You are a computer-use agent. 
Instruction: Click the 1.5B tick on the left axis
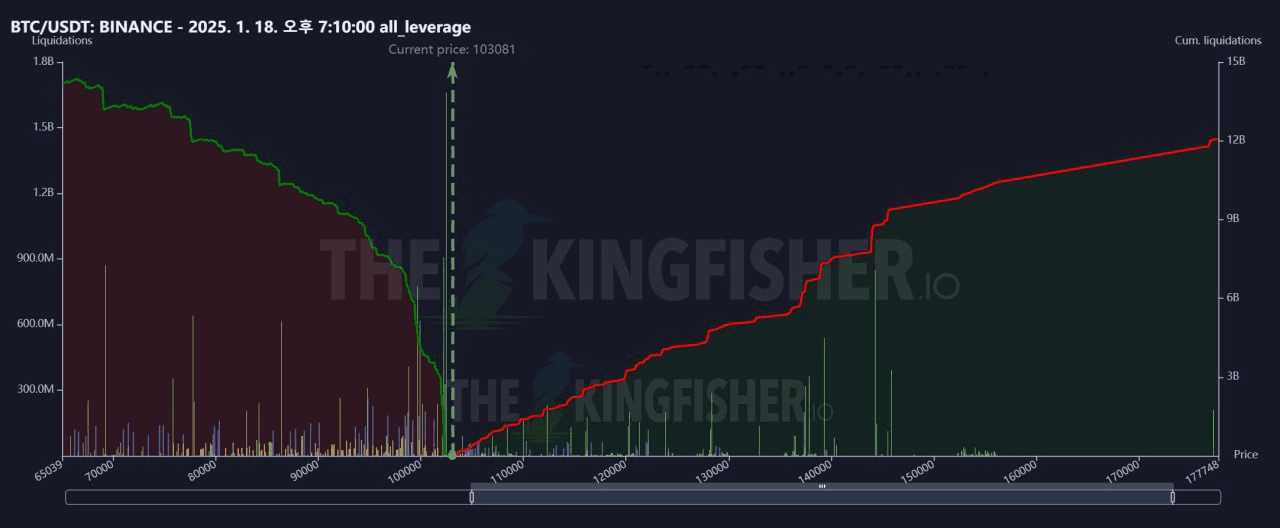tap(43, 127)
